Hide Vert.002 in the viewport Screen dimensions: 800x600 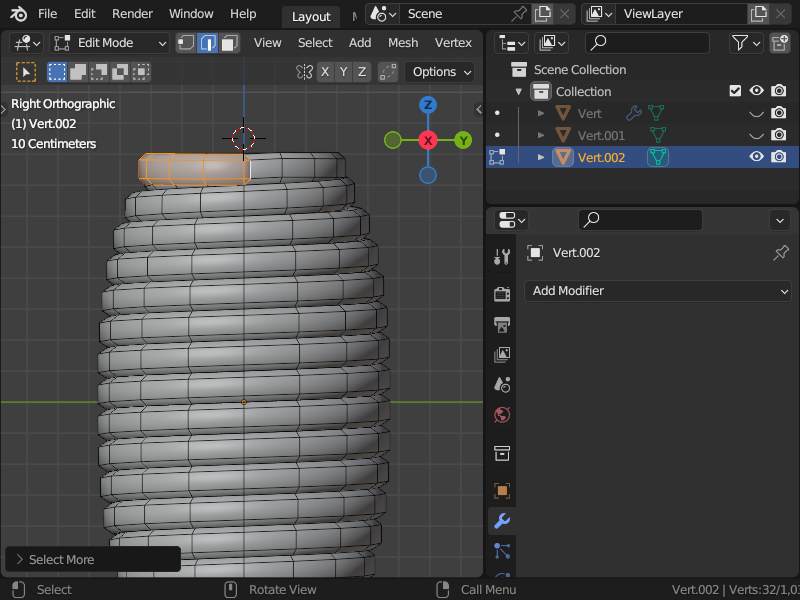(x=756, y=157)
